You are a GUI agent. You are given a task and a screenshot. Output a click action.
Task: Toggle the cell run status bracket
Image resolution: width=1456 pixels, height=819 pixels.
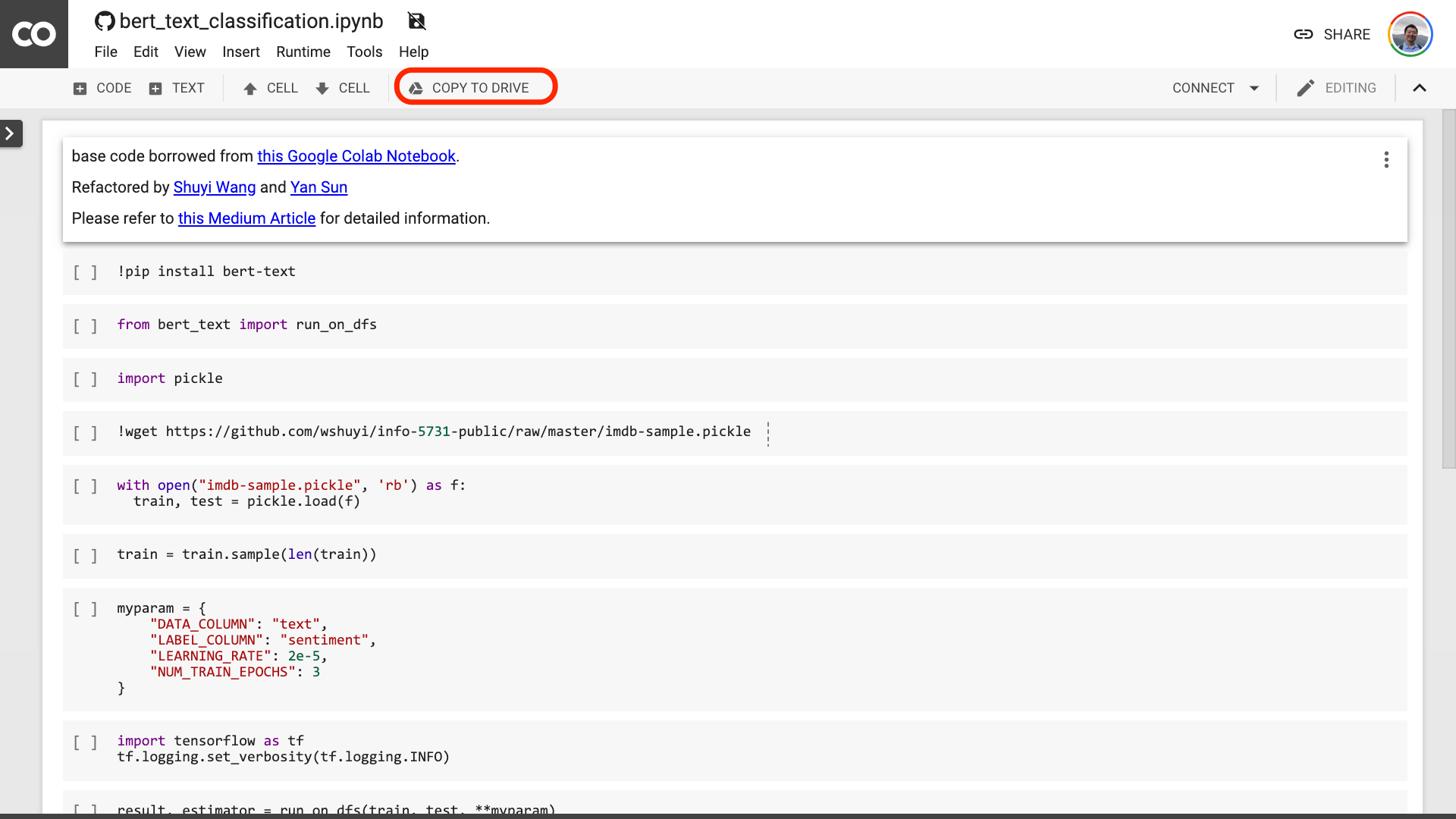click(84, 271)
